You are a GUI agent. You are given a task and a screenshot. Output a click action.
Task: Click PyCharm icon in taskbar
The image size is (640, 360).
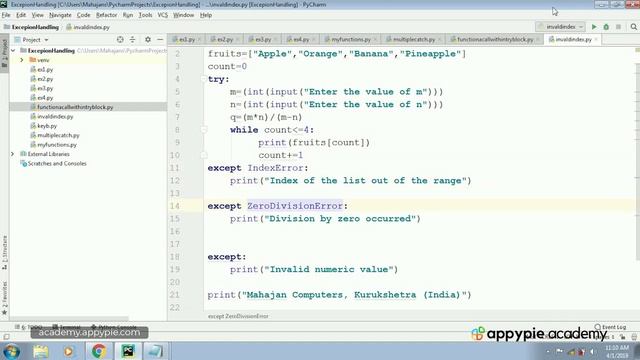click(x=128, y=351)
